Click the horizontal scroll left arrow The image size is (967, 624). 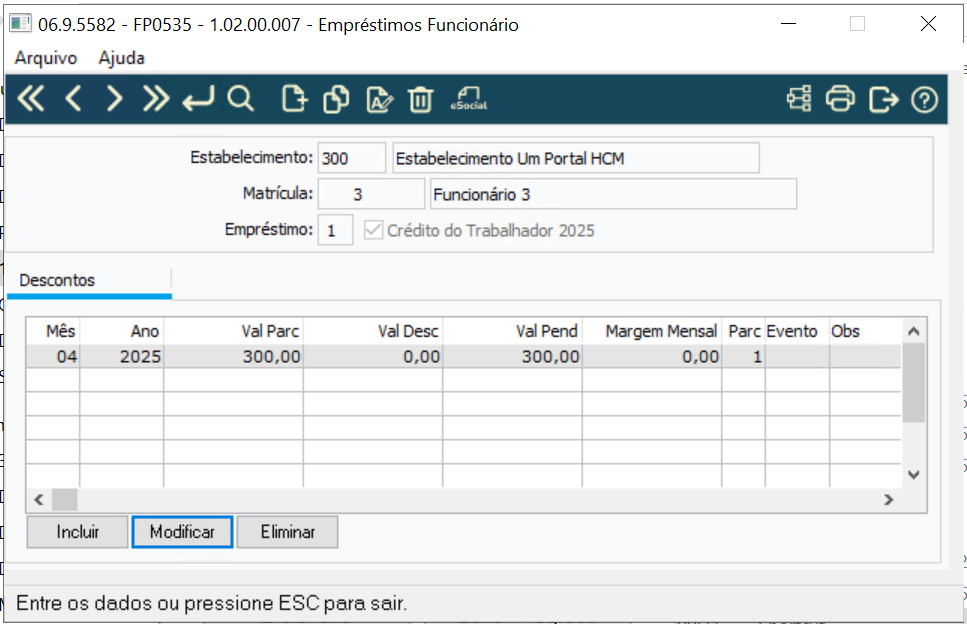click(x=39, y=500)
